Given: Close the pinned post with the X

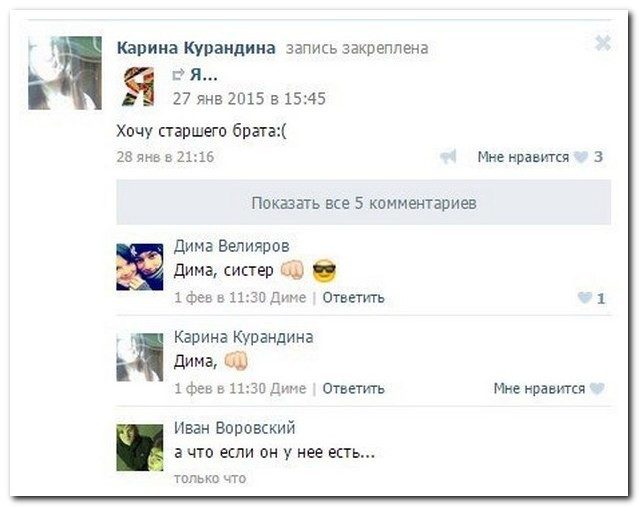Looking at the screenshot, I should [603, 43].
